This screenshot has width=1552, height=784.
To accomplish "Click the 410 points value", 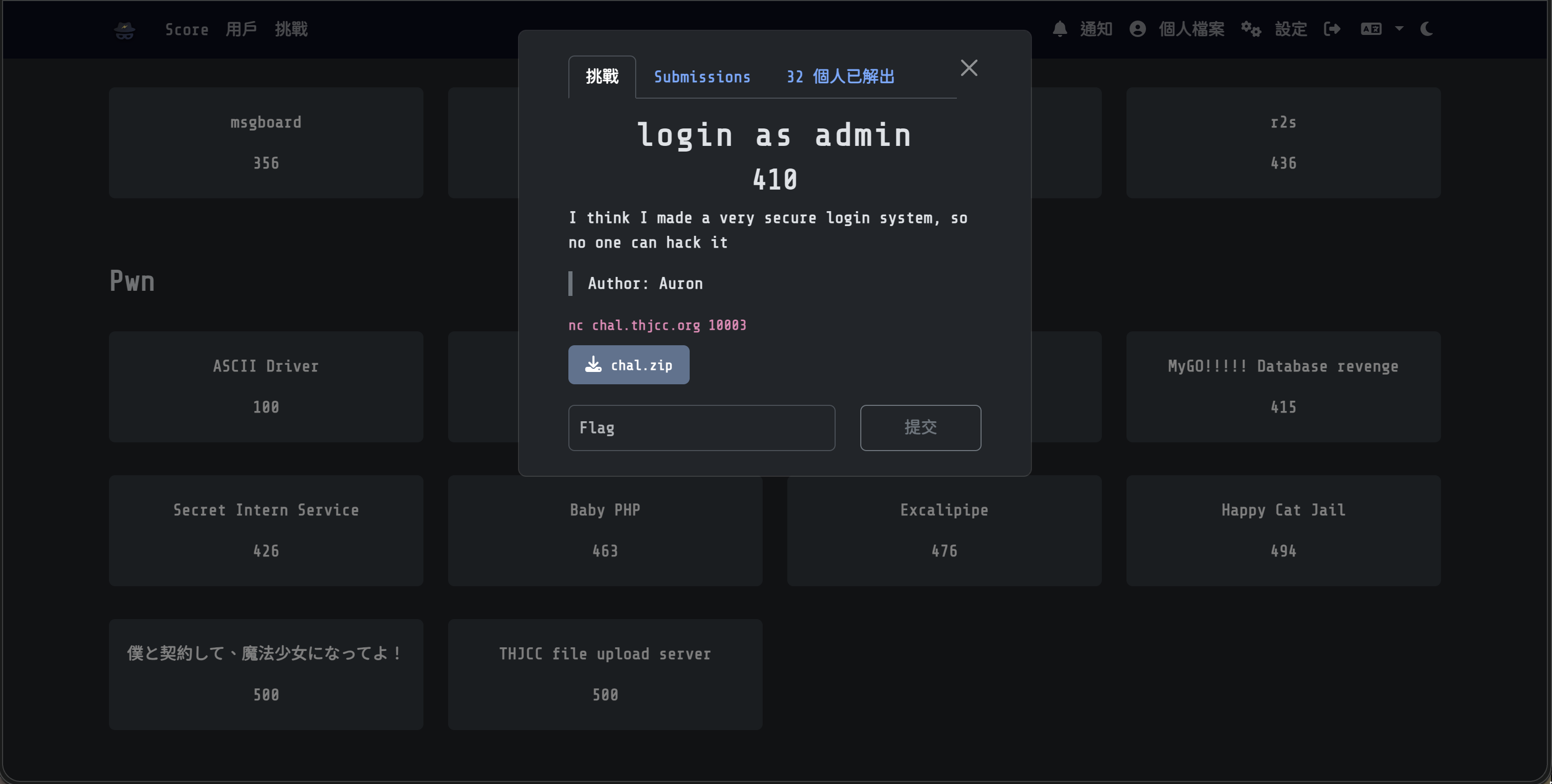I will pyautogui.click(x=775, y=179).
